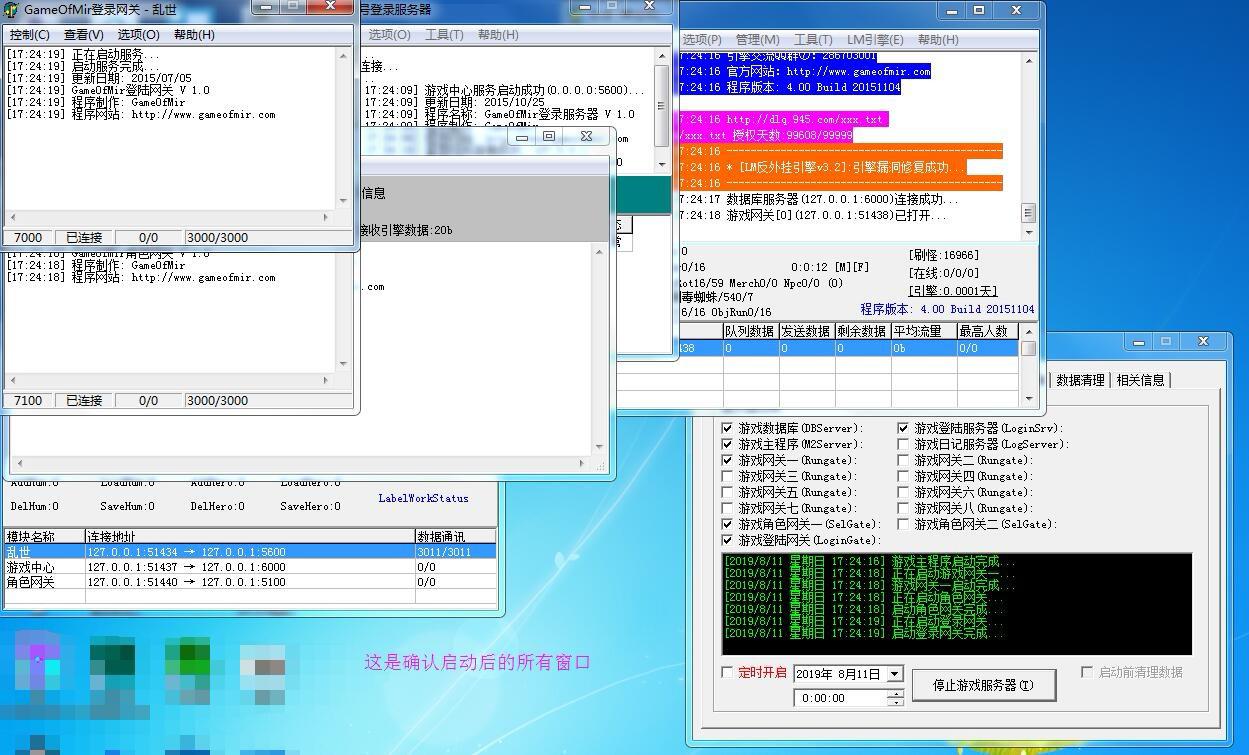Click the LabelWorkStatus label
The height and width of the screenshot is (755, 1249).
[423, 498]
